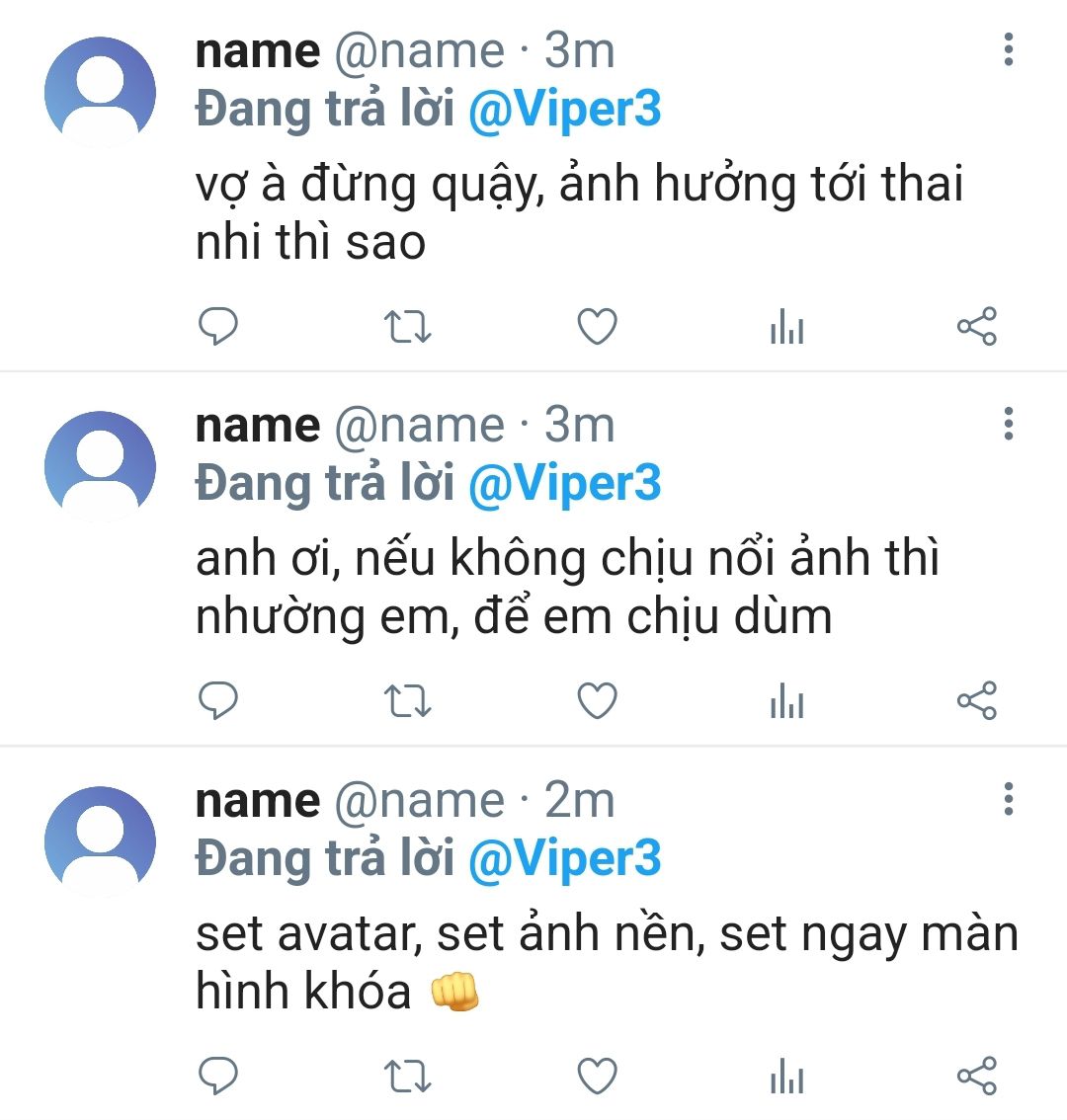Share the "vợ à đừng quậy" tweet
Screen dimensions: 1067x1120
[977, 326]
